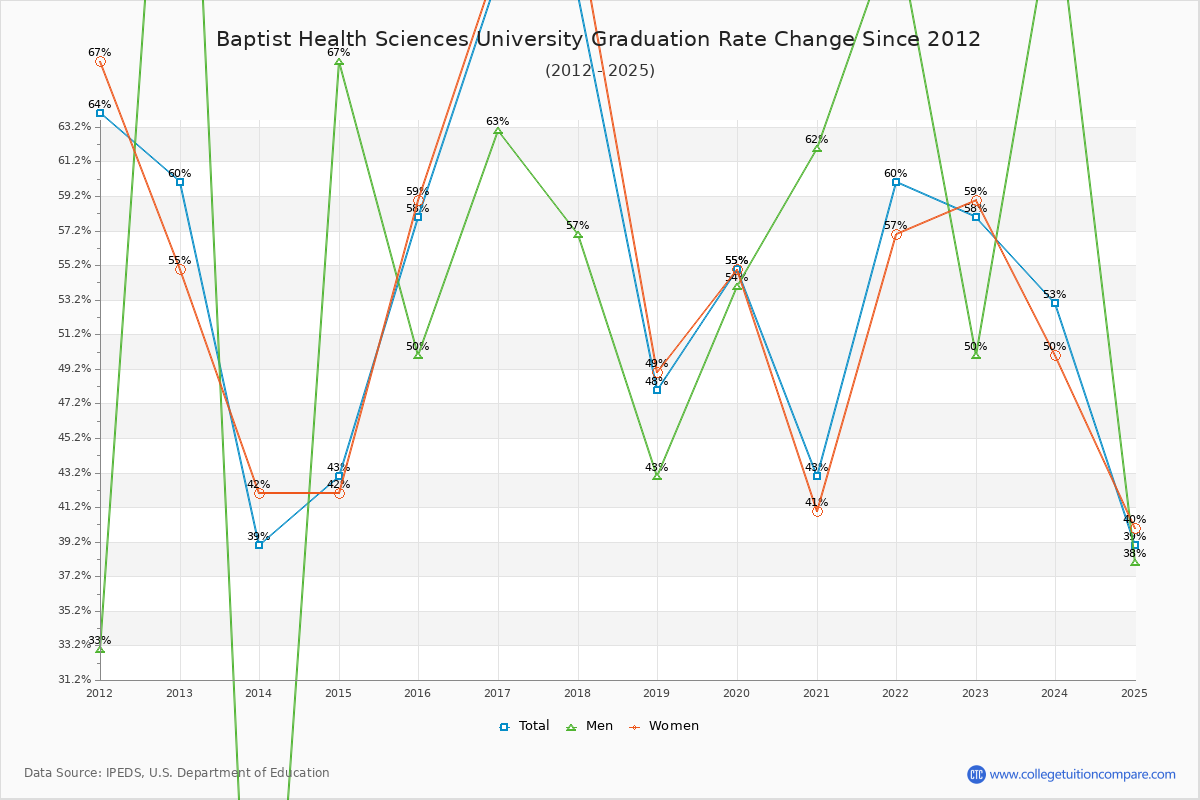Select the Total 58% square marker at 2016

coord(418,217)
